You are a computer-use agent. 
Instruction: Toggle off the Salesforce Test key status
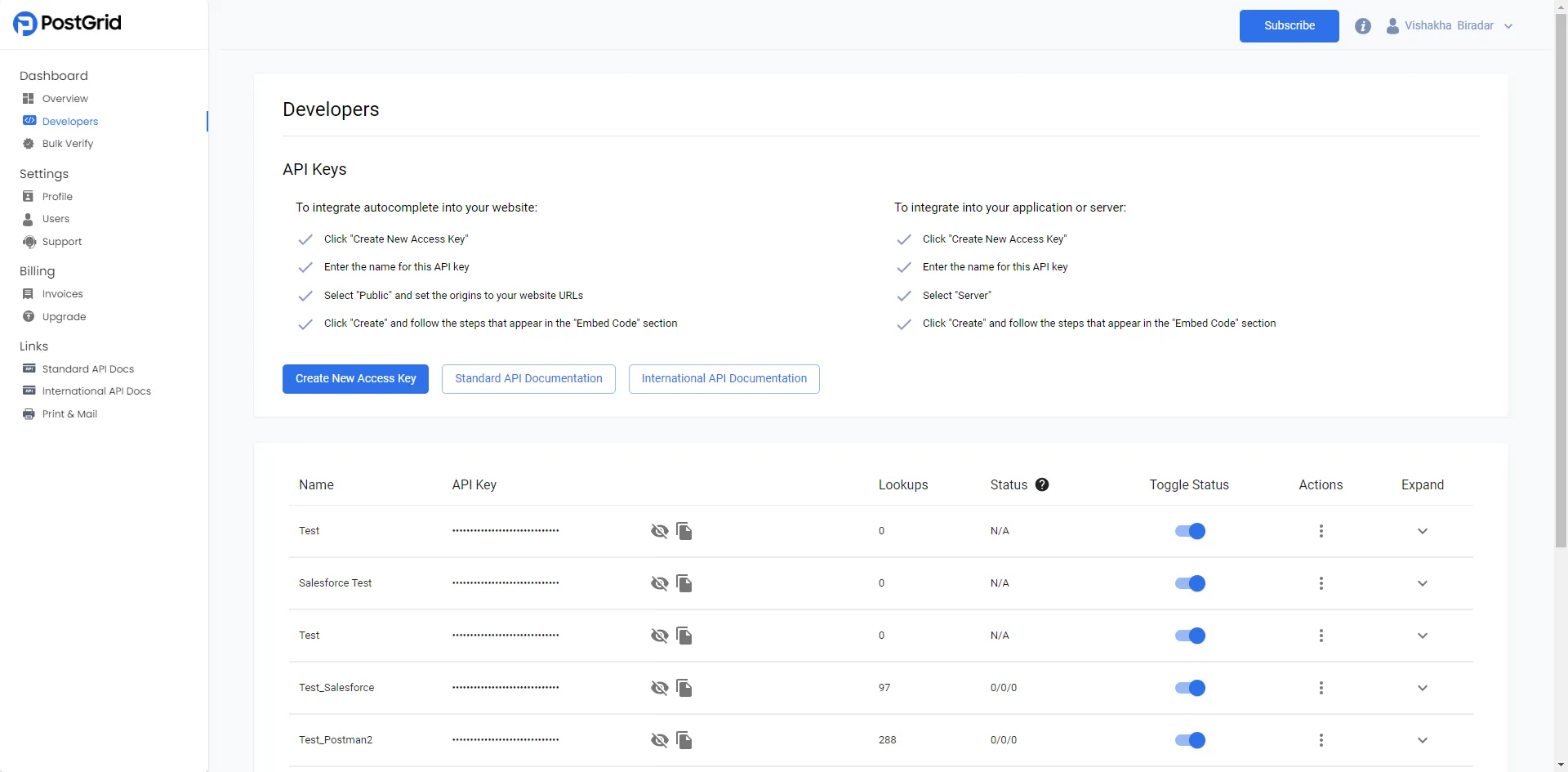click(1189, 582)
